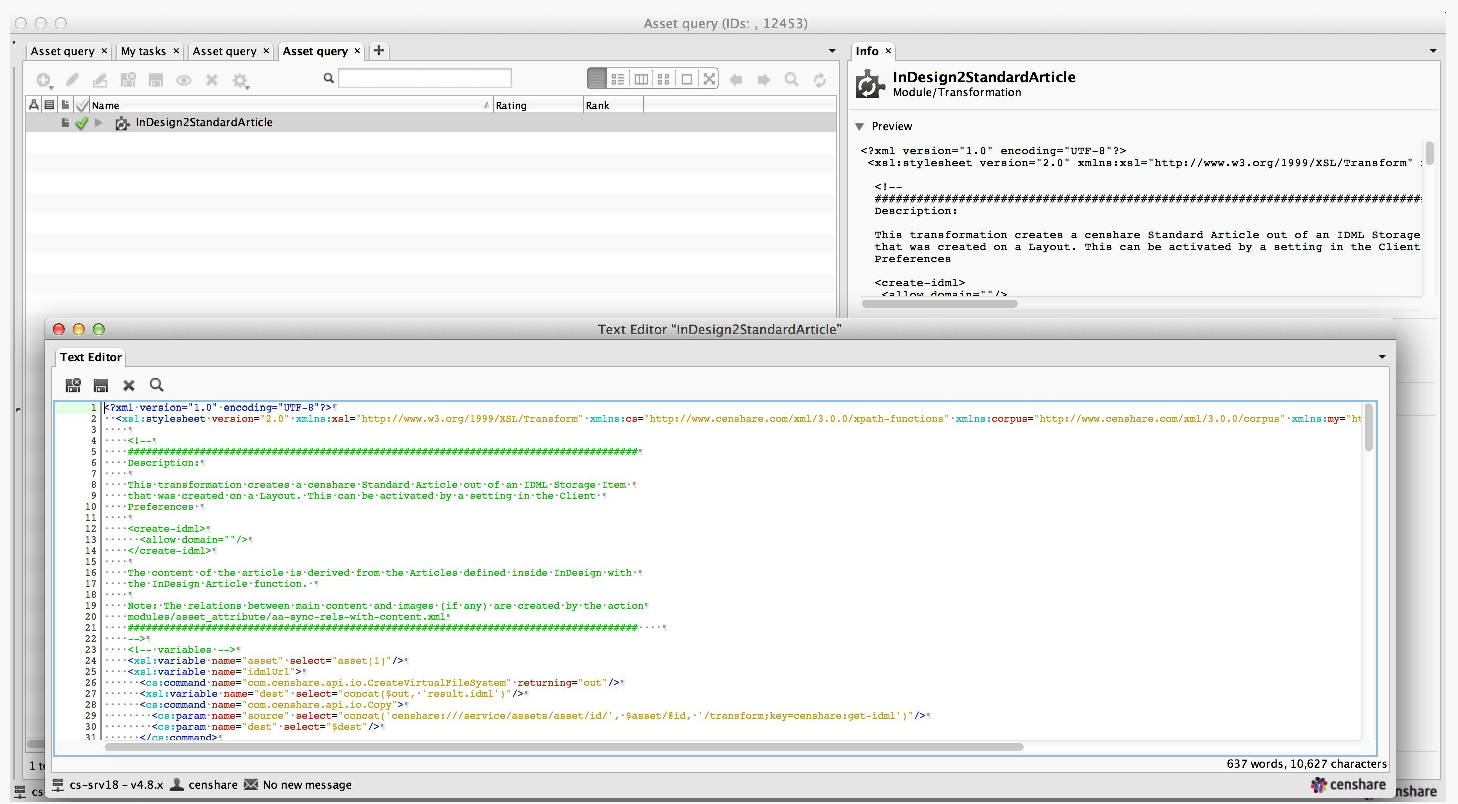Delete selection using the X toolbar icon

pos(211,78)
